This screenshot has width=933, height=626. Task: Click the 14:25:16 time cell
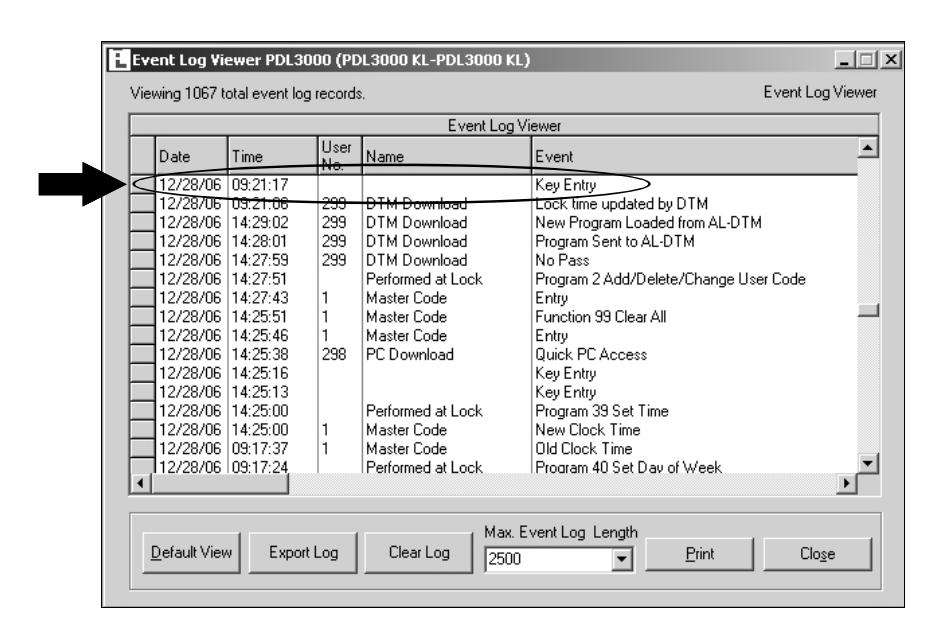point(259,373)
